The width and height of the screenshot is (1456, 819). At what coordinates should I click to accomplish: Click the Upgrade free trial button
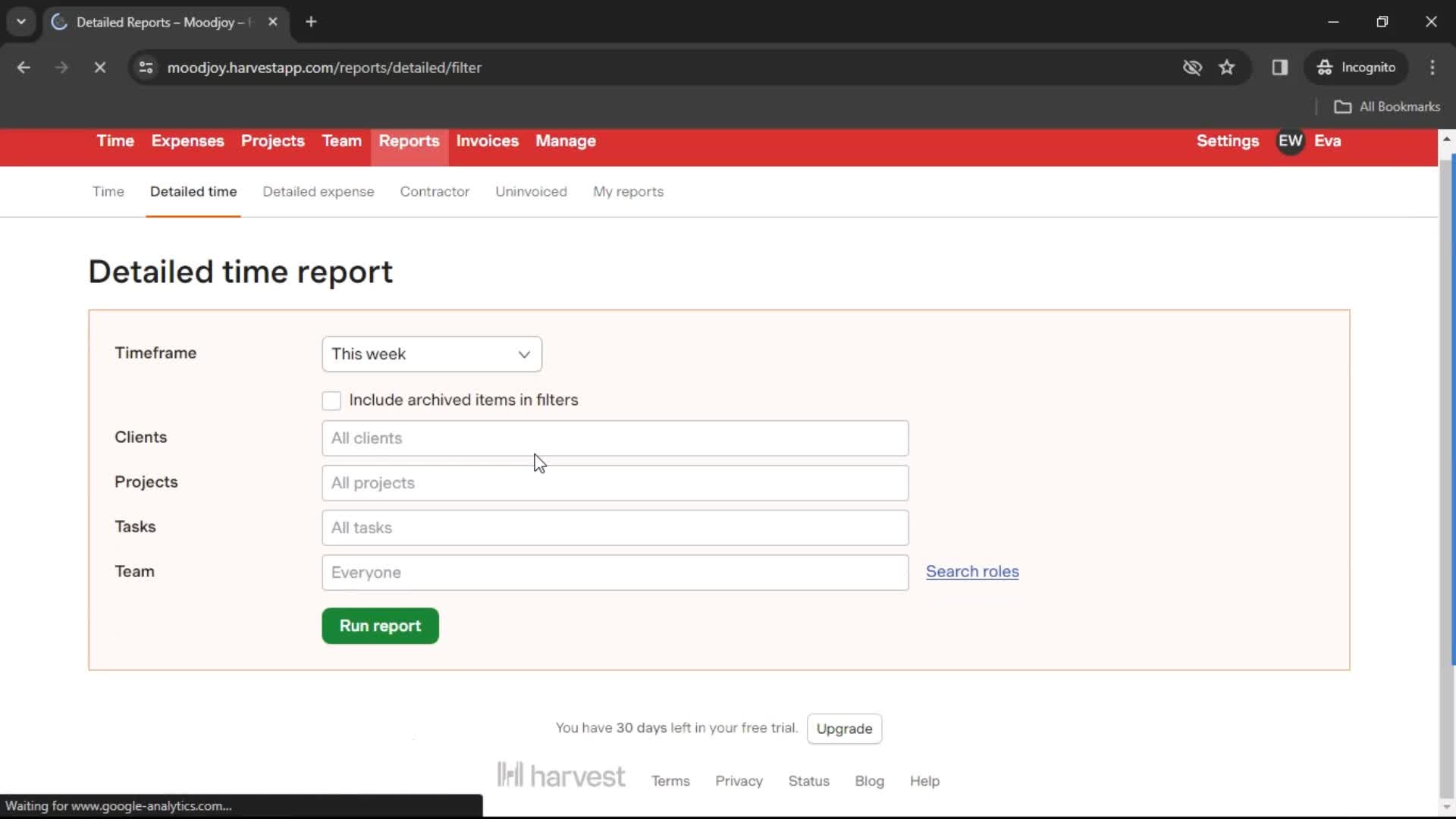tap(844, 728)
